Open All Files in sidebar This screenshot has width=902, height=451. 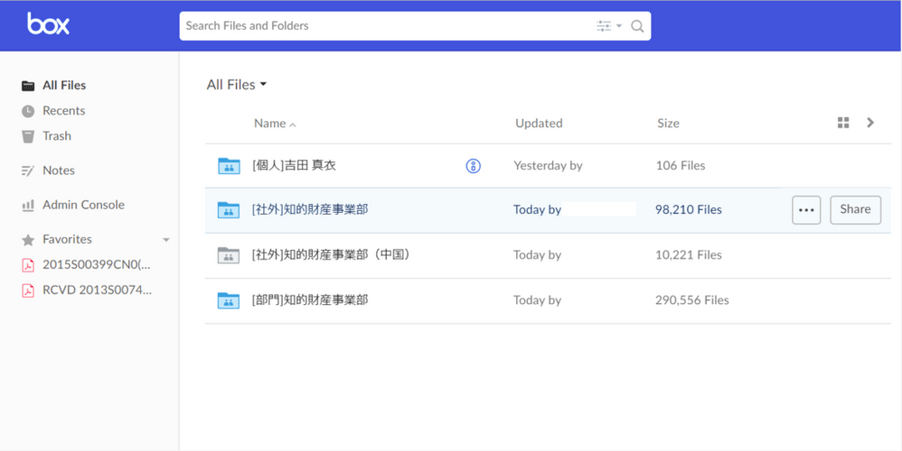(x=63, y=86)
